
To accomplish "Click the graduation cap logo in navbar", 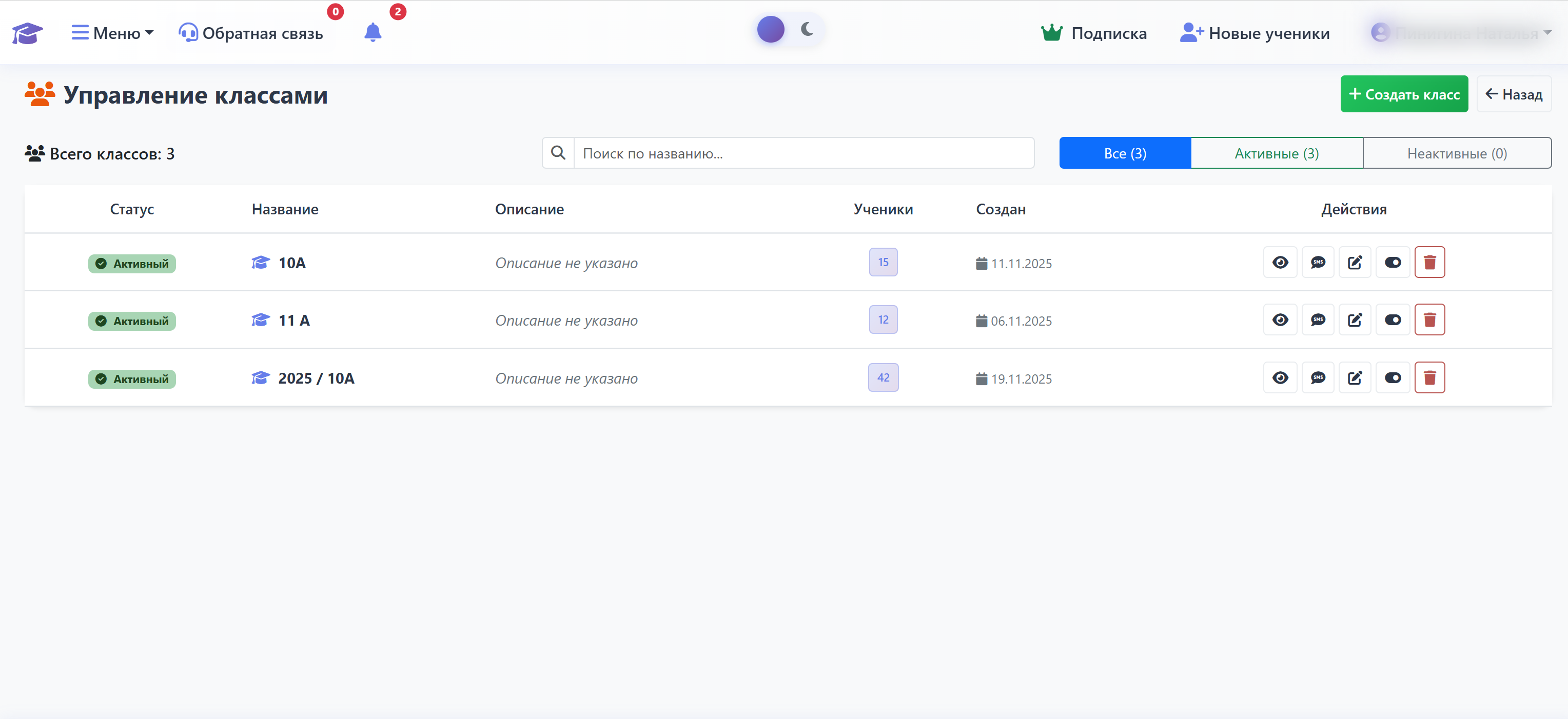I will [x=27, y=33].
